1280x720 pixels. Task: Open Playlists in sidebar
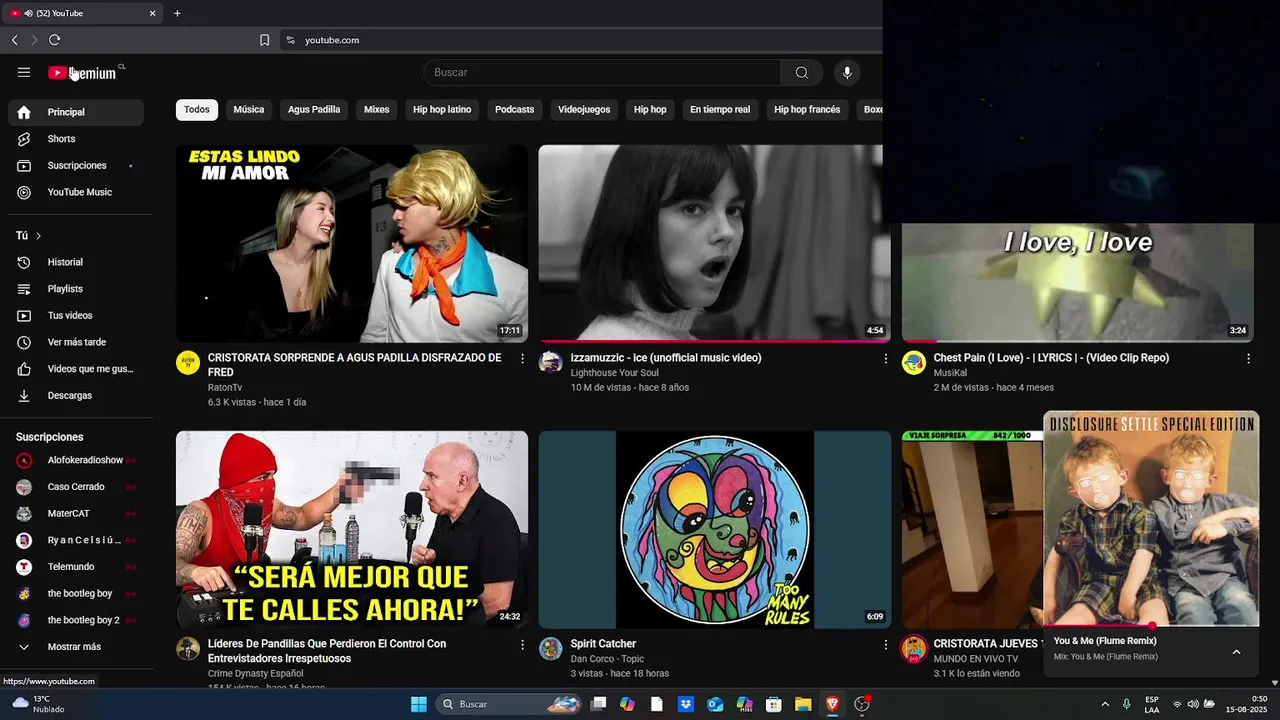point(76,289)
